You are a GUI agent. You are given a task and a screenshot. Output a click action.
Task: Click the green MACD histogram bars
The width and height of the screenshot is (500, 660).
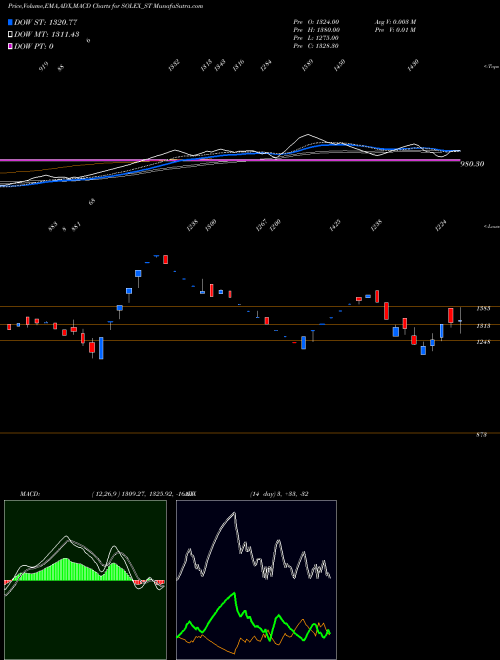coord(65,569)
